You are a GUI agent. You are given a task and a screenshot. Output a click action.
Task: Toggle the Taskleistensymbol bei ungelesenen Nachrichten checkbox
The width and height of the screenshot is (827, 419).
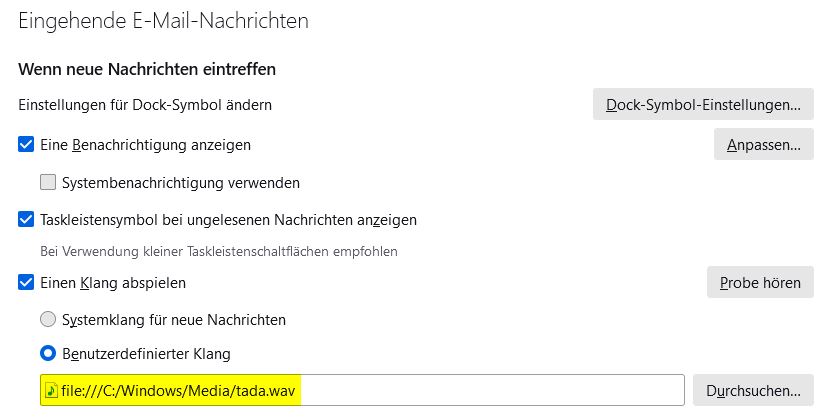[27, 219]
